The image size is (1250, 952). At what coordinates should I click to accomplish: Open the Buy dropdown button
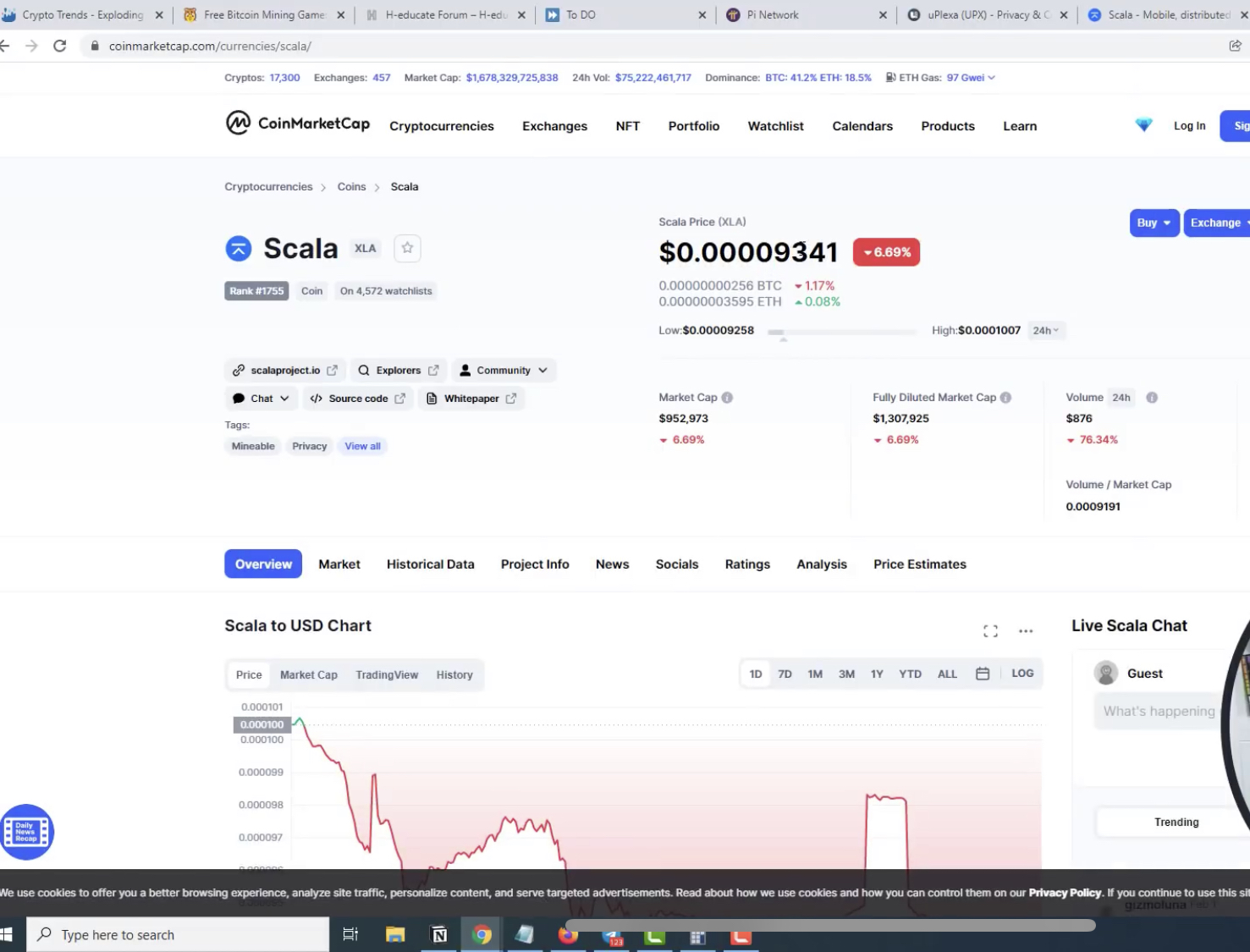point(1154,223)
